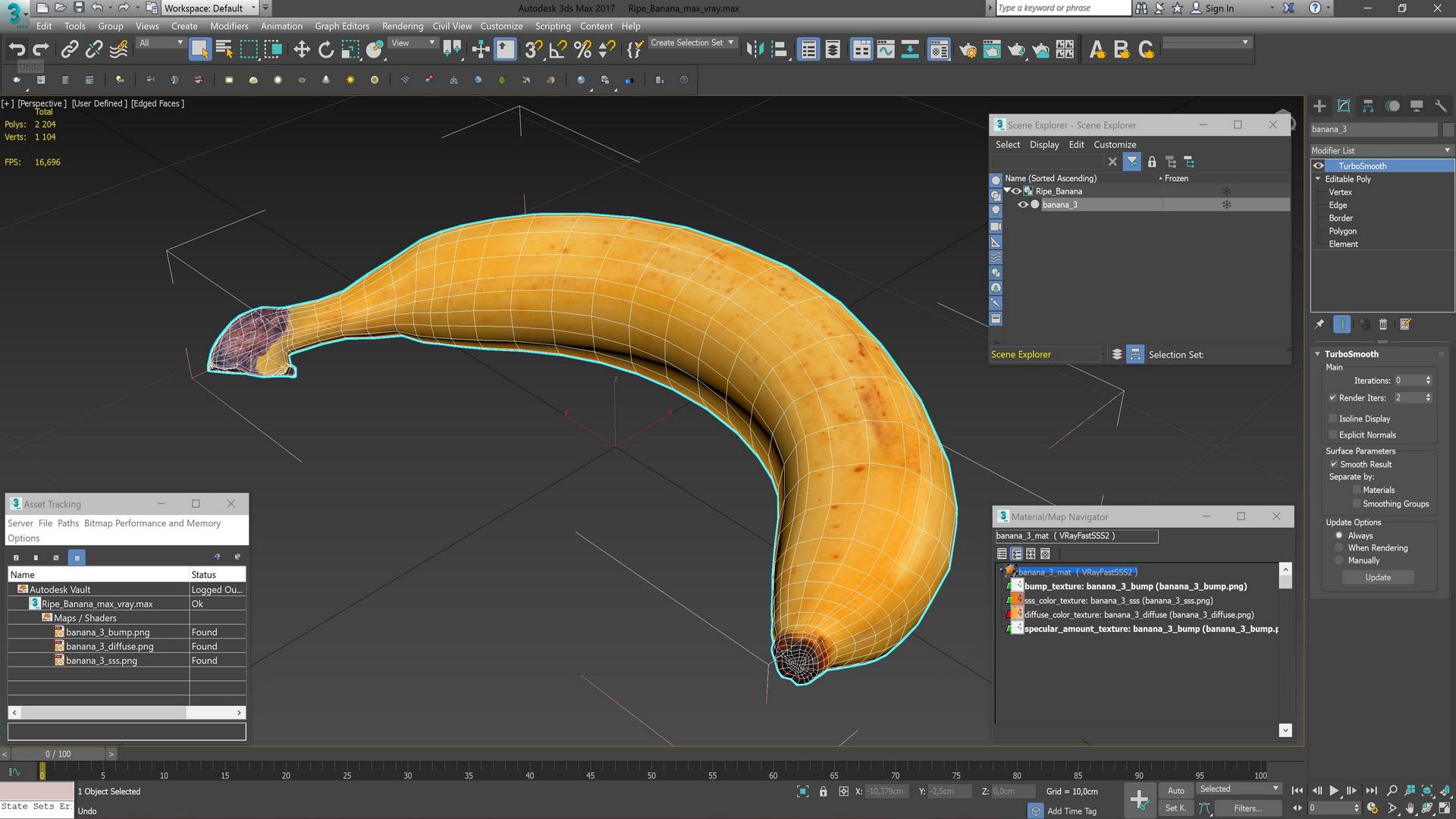The image size is (1456, 819).
Task: Click Pin Stack icon under modifier list
Action: click(1319, 325)
